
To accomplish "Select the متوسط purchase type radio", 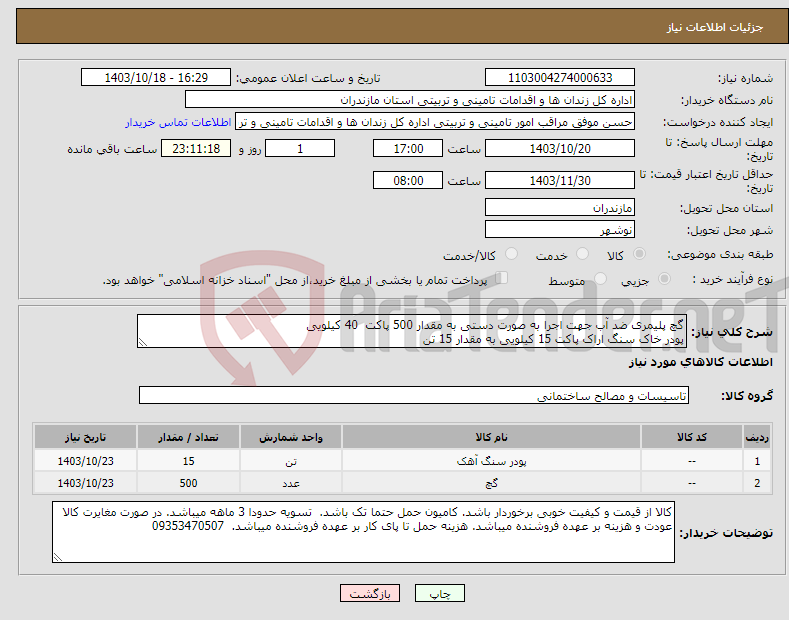I will [x=600, y=279].
